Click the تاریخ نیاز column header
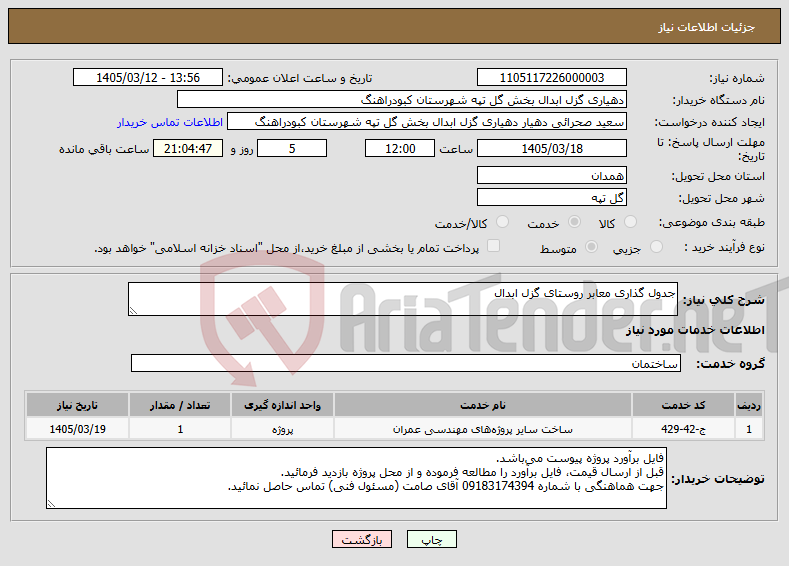This screenshot has height=566, width=789. pos(77,405)
